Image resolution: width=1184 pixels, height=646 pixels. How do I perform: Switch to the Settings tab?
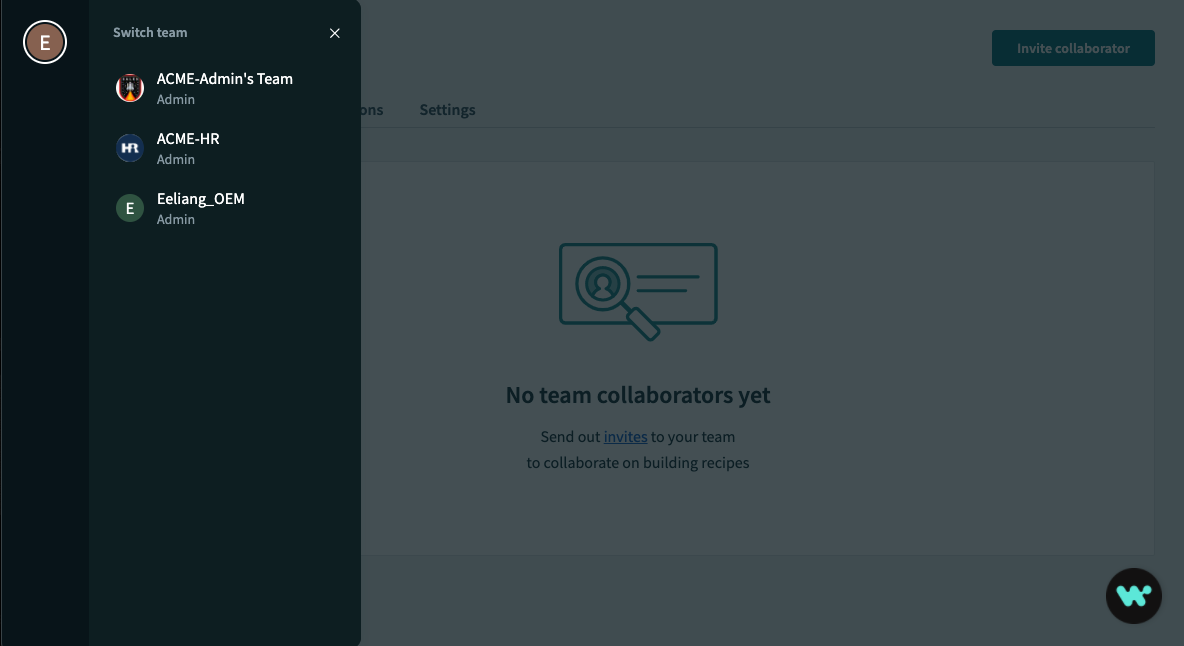[x=447, y=110]
